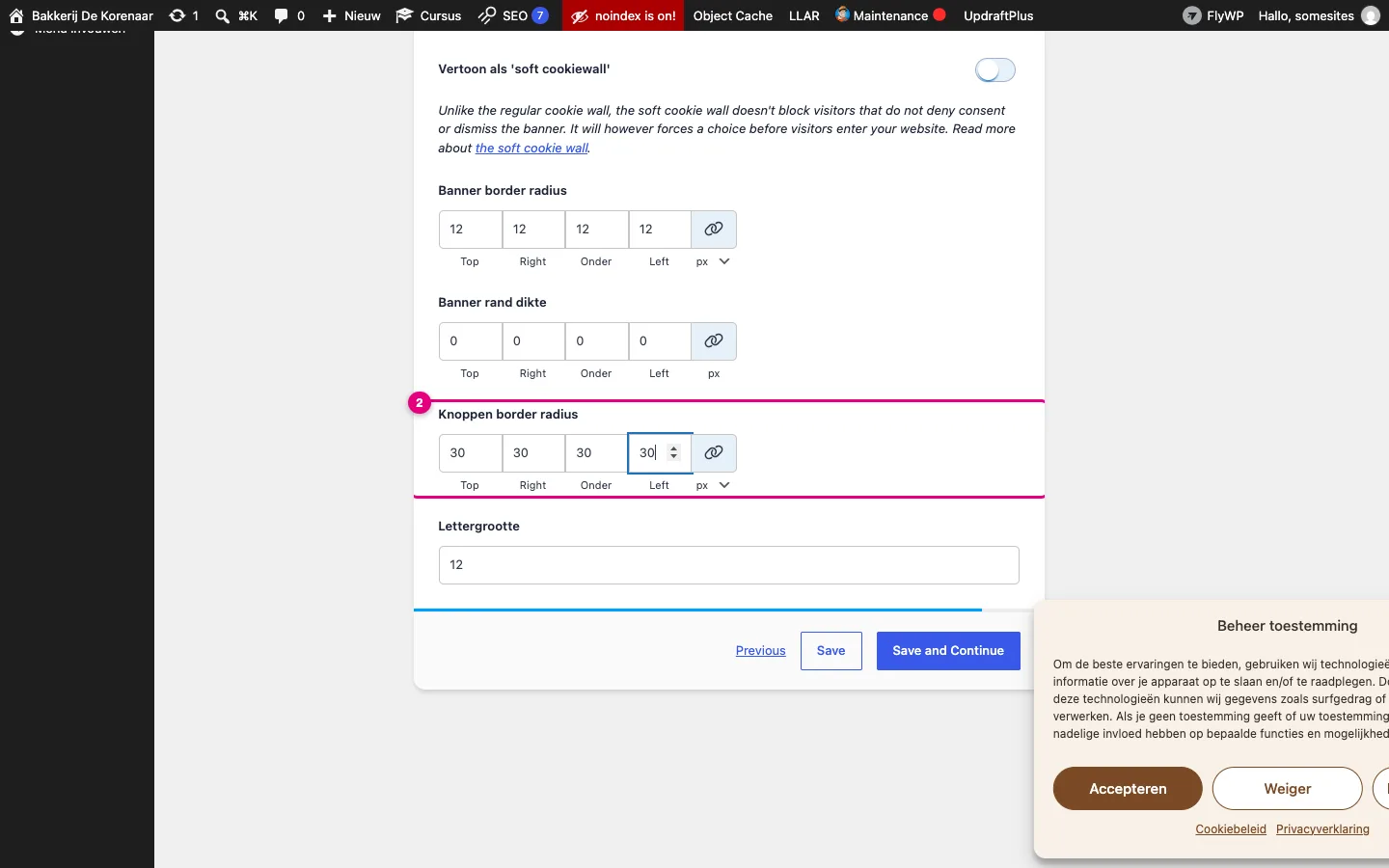Click Top field of Knoppen border radius

coord(471,453)
